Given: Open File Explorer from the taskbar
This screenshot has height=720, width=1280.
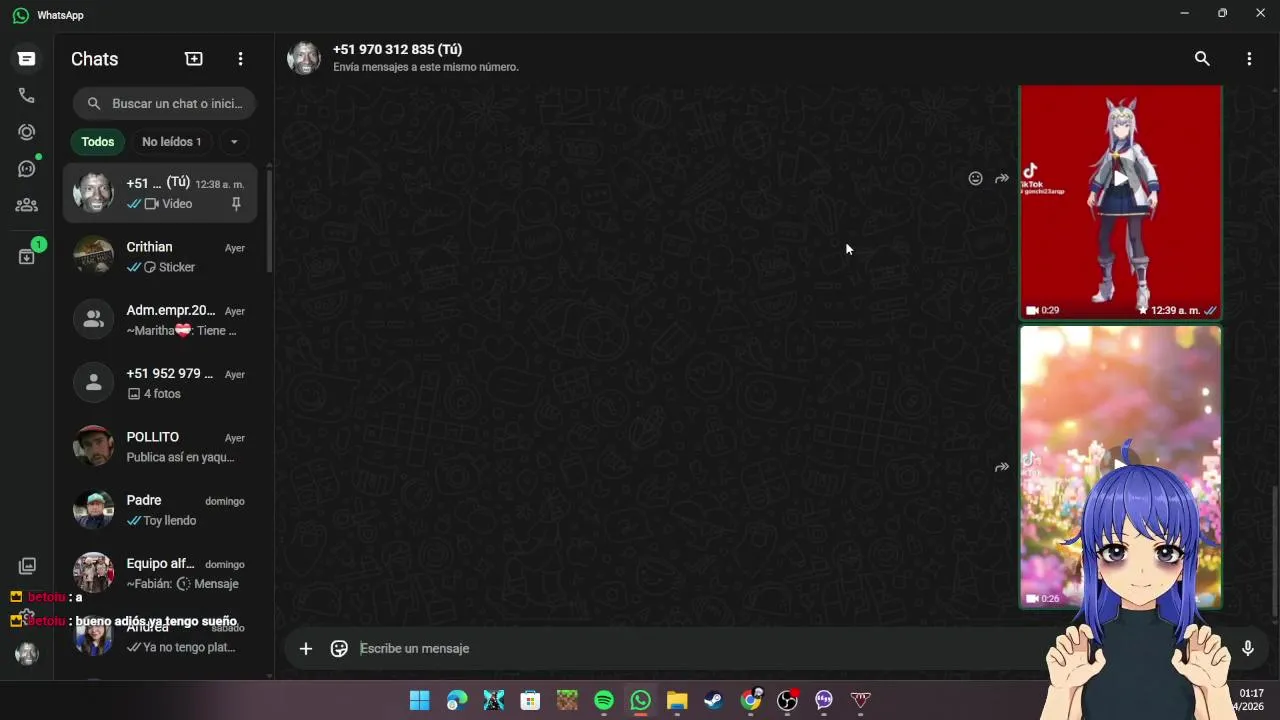Looking at the screenshot, I should coord(677,701).
